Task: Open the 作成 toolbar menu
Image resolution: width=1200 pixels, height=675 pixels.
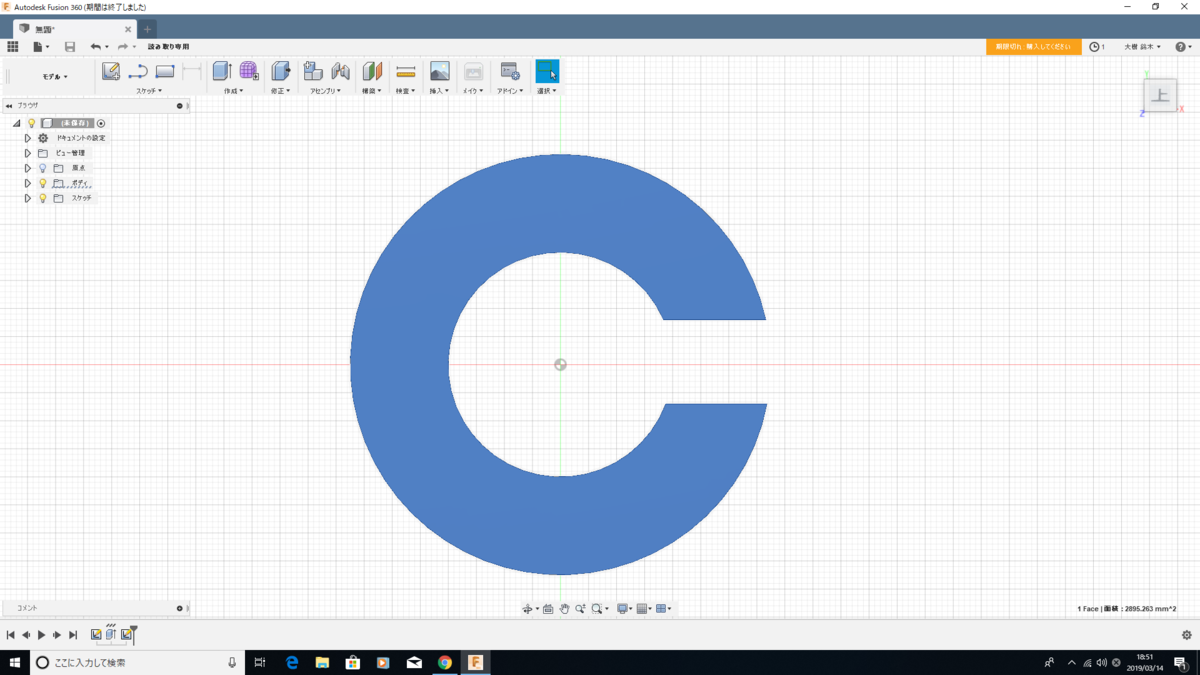Action: (233, 91)
